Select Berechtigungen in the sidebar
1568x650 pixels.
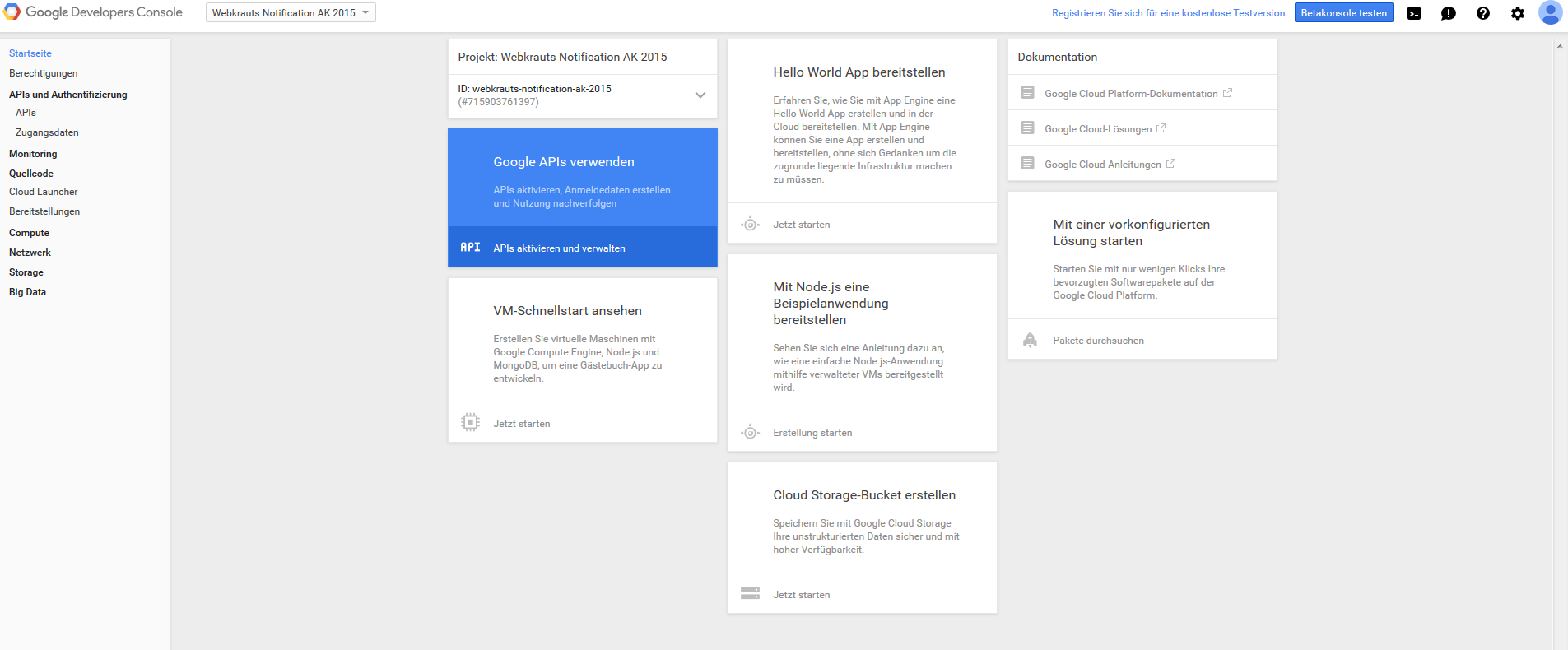pyautogui.click(x=44, y=73)
